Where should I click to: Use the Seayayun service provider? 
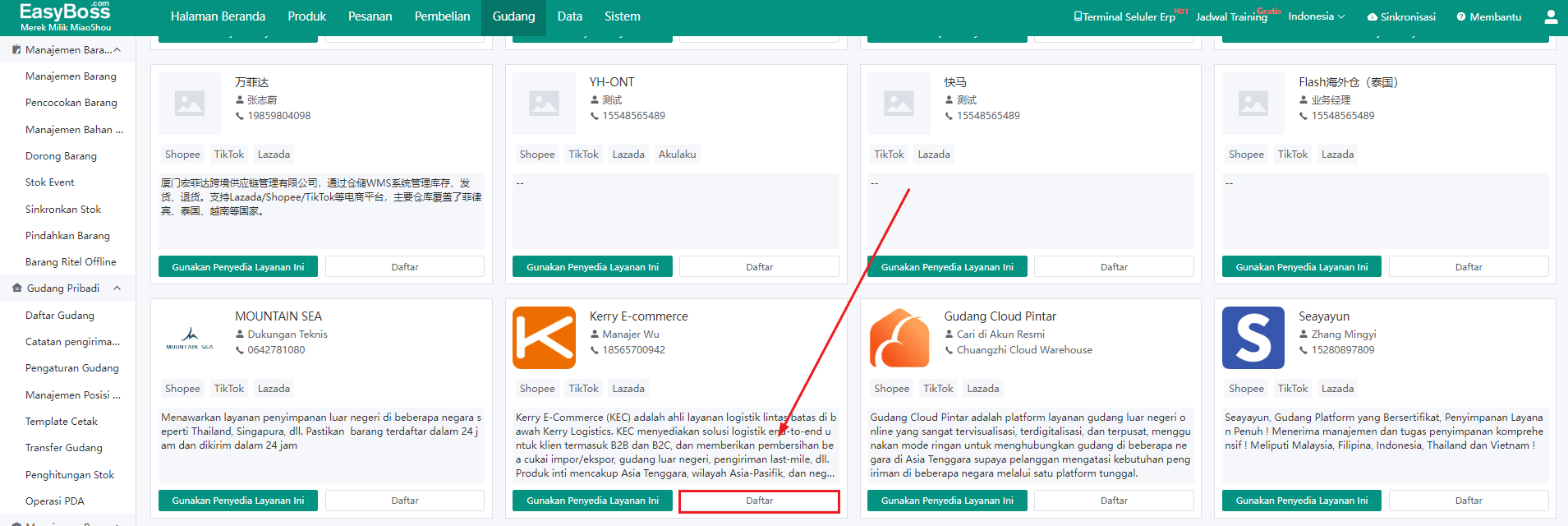[1301, 501]
